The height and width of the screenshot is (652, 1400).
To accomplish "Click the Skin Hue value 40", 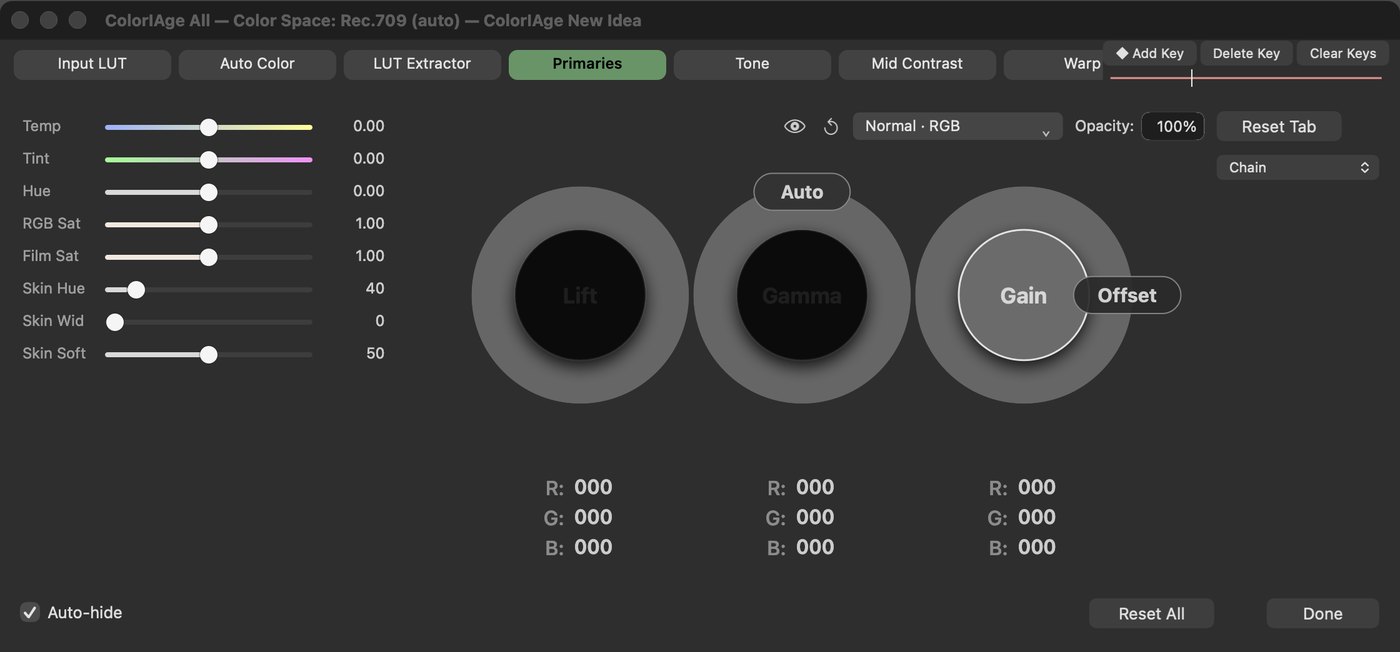I will [375, 288].
